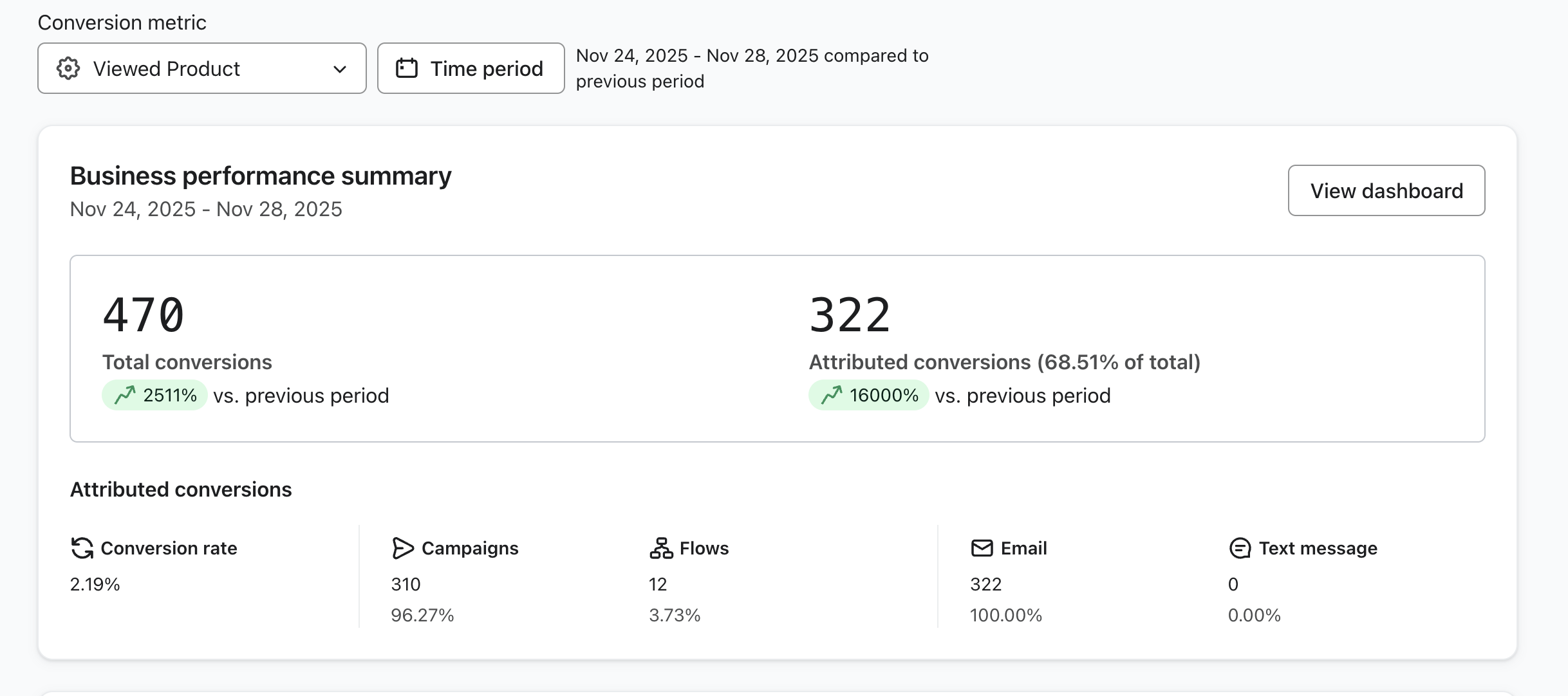Click the Campaigns label
This screenshot has width=1568, height=696.
click(x=469, y=548)
